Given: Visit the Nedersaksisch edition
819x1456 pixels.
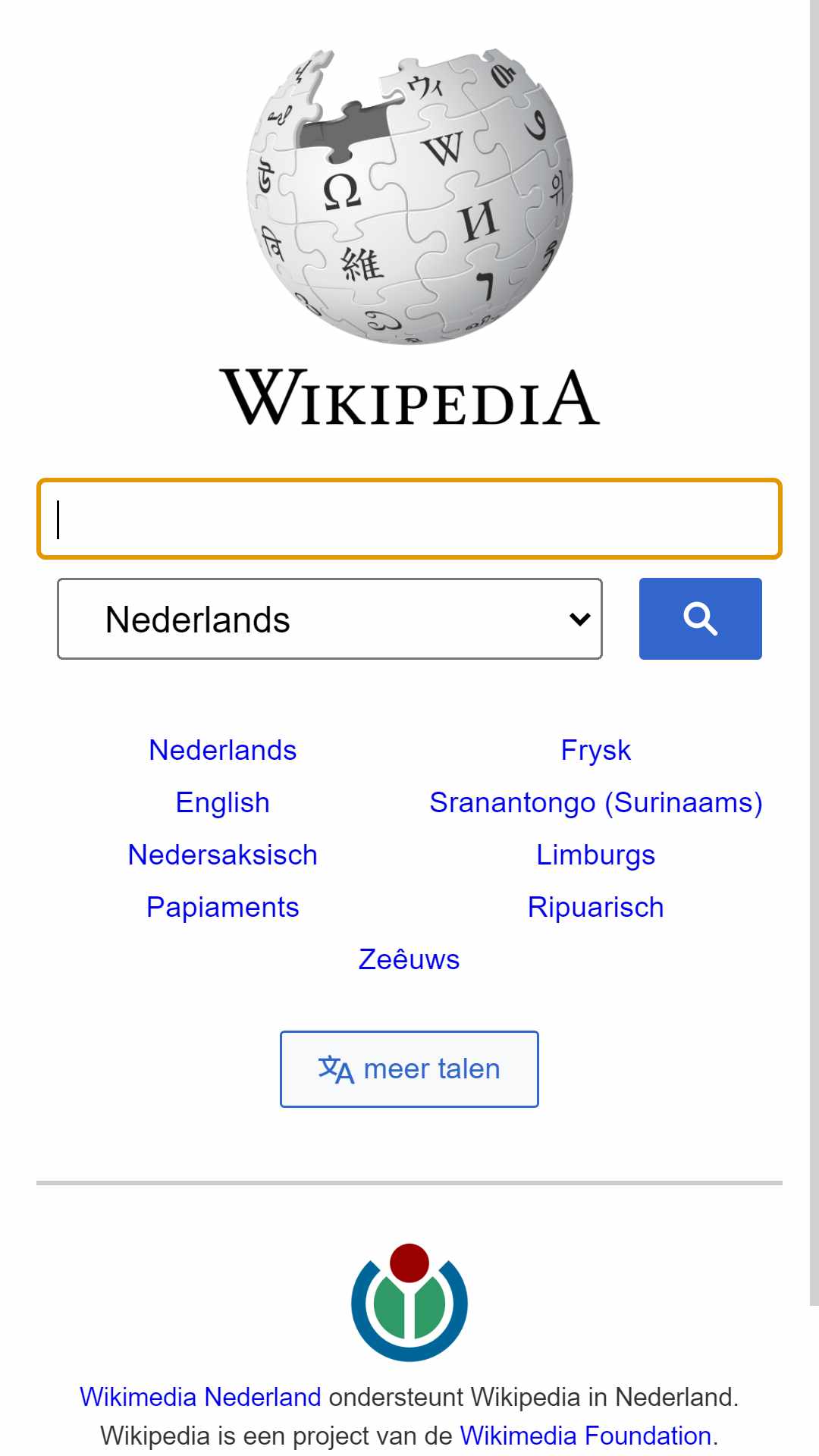Looking at the screenshot, I should tap(223, 855).
